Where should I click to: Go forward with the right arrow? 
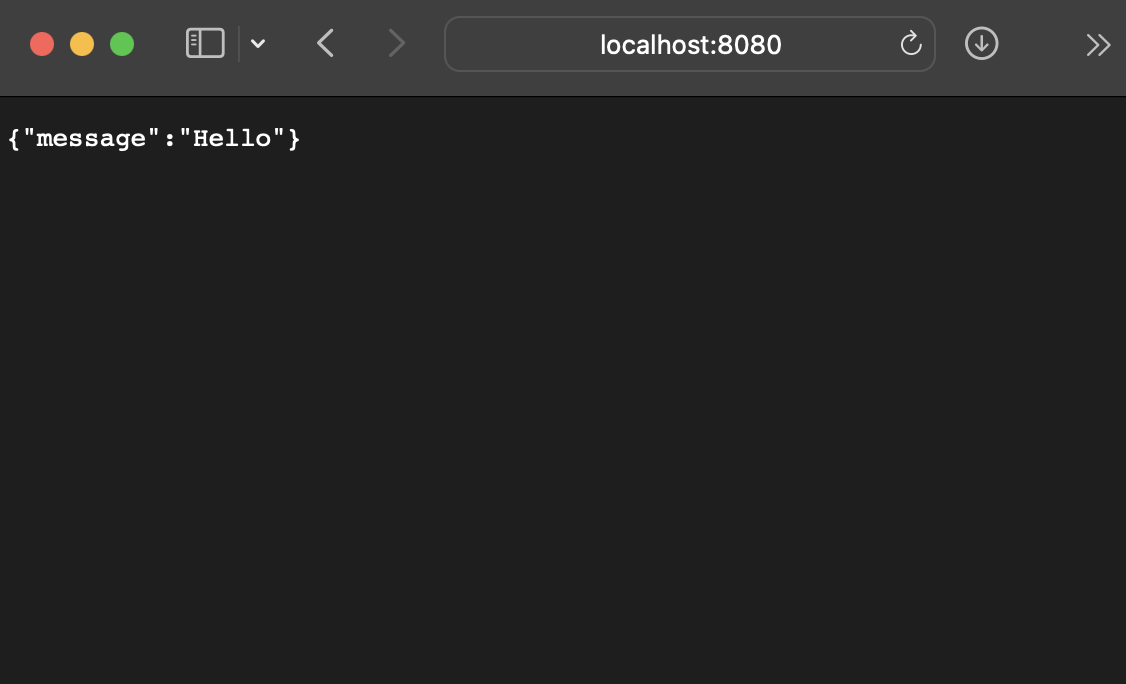tap(396, 44)
